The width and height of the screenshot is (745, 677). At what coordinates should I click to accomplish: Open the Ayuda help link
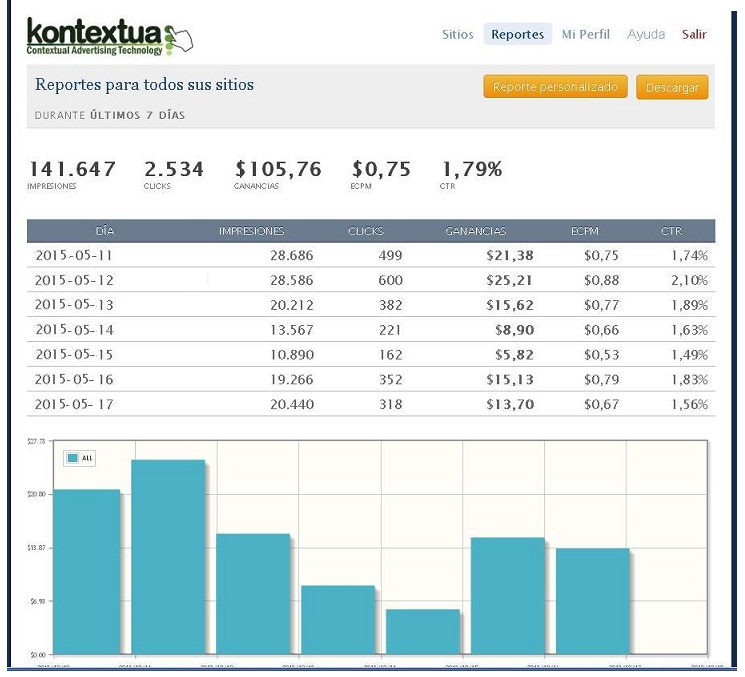646,34
